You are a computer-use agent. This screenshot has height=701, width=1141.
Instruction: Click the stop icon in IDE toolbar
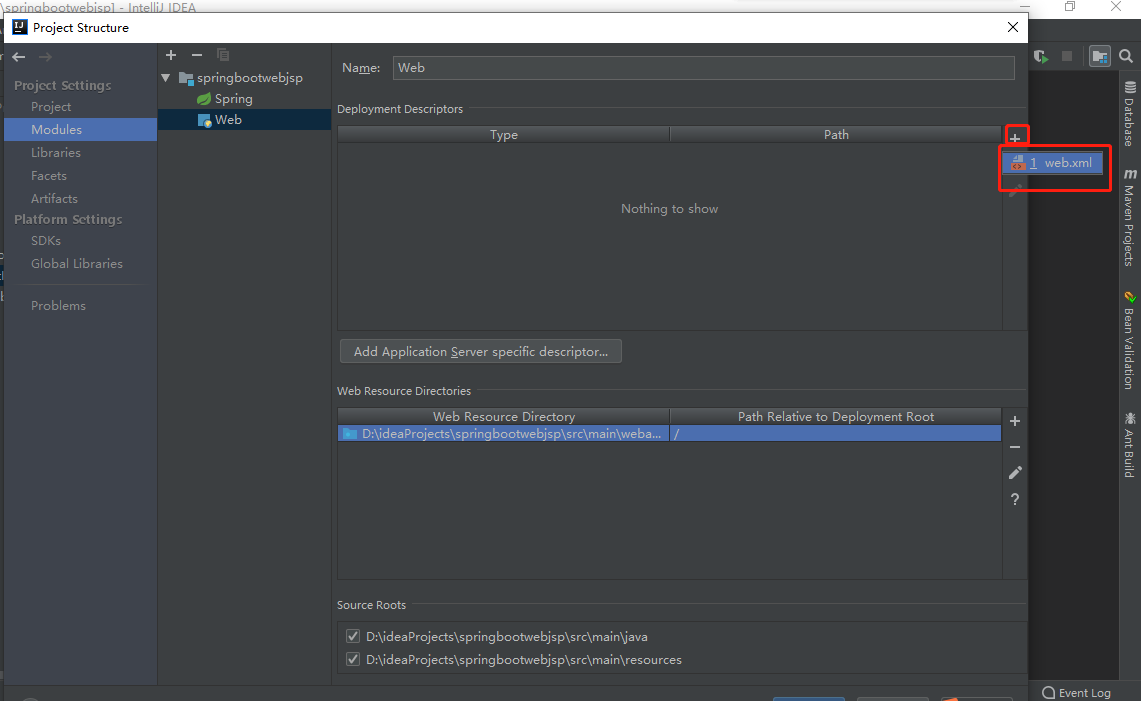pyautogui.click(x=1068, y=56)
